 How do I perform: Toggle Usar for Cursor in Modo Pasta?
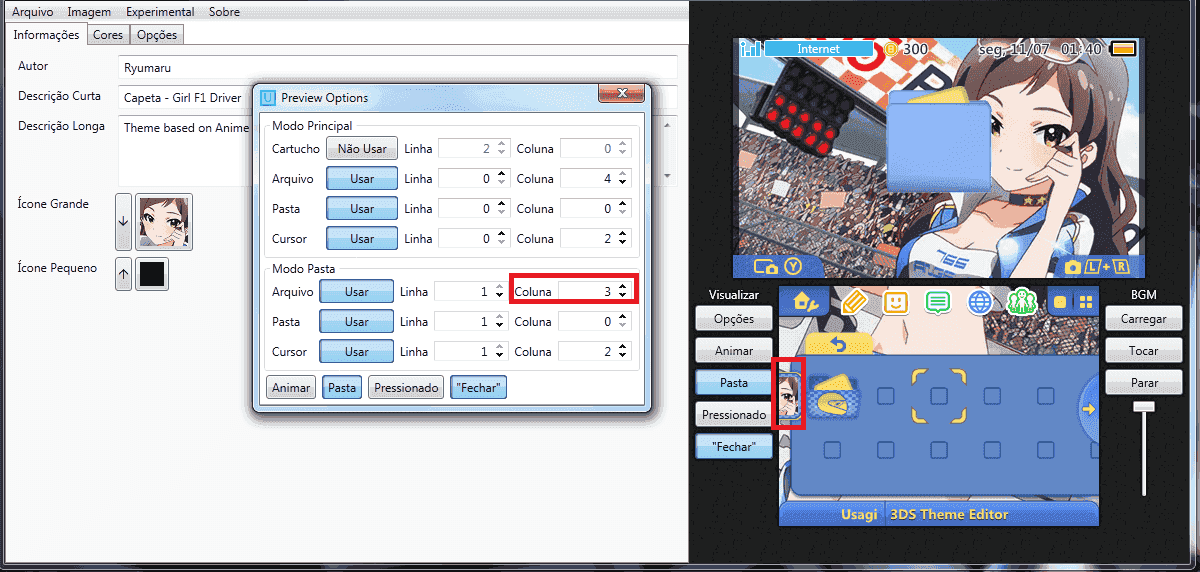pos(356,352)
